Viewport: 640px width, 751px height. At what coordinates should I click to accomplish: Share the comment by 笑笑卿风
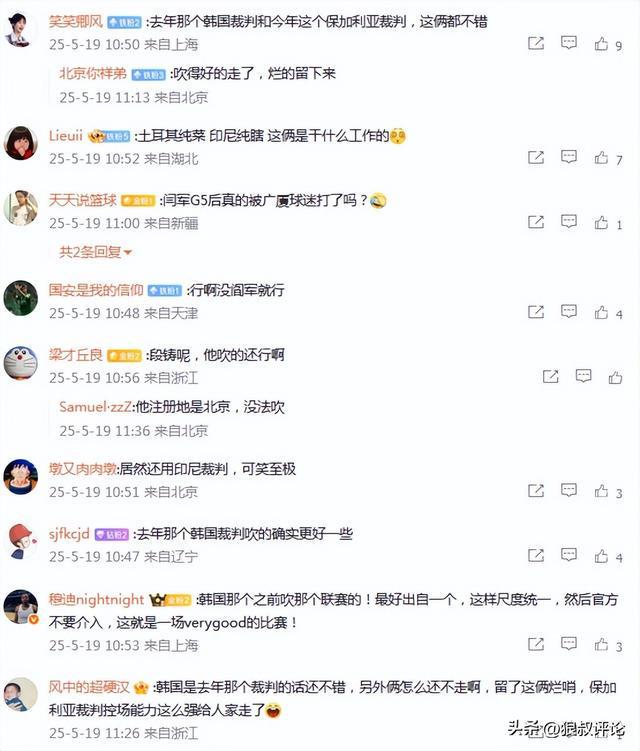[x=536, y=43]
